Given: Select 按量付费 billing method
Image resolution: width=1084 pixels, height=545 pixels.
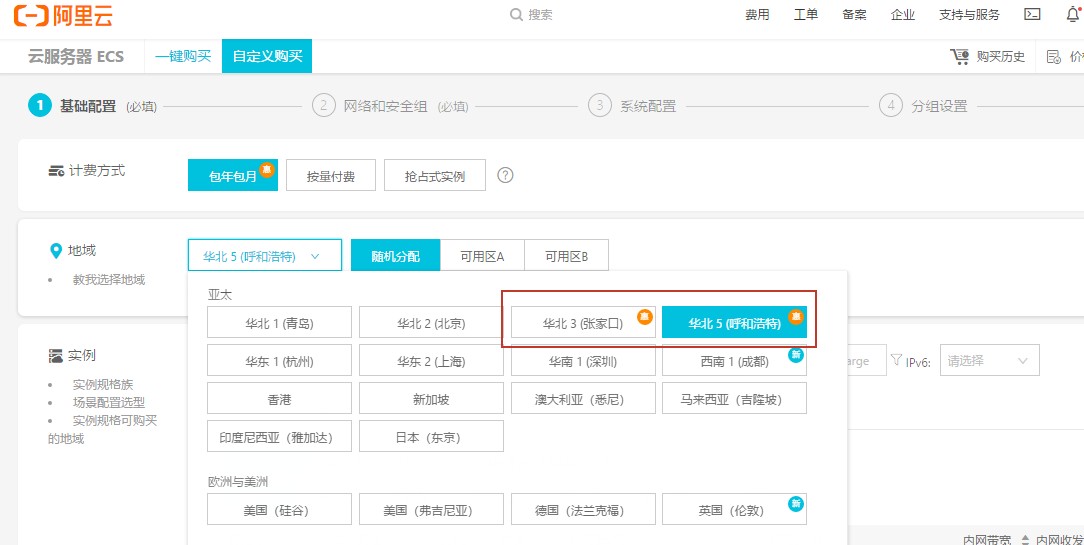Looking at the screenshot, I should tap(330, 175).
